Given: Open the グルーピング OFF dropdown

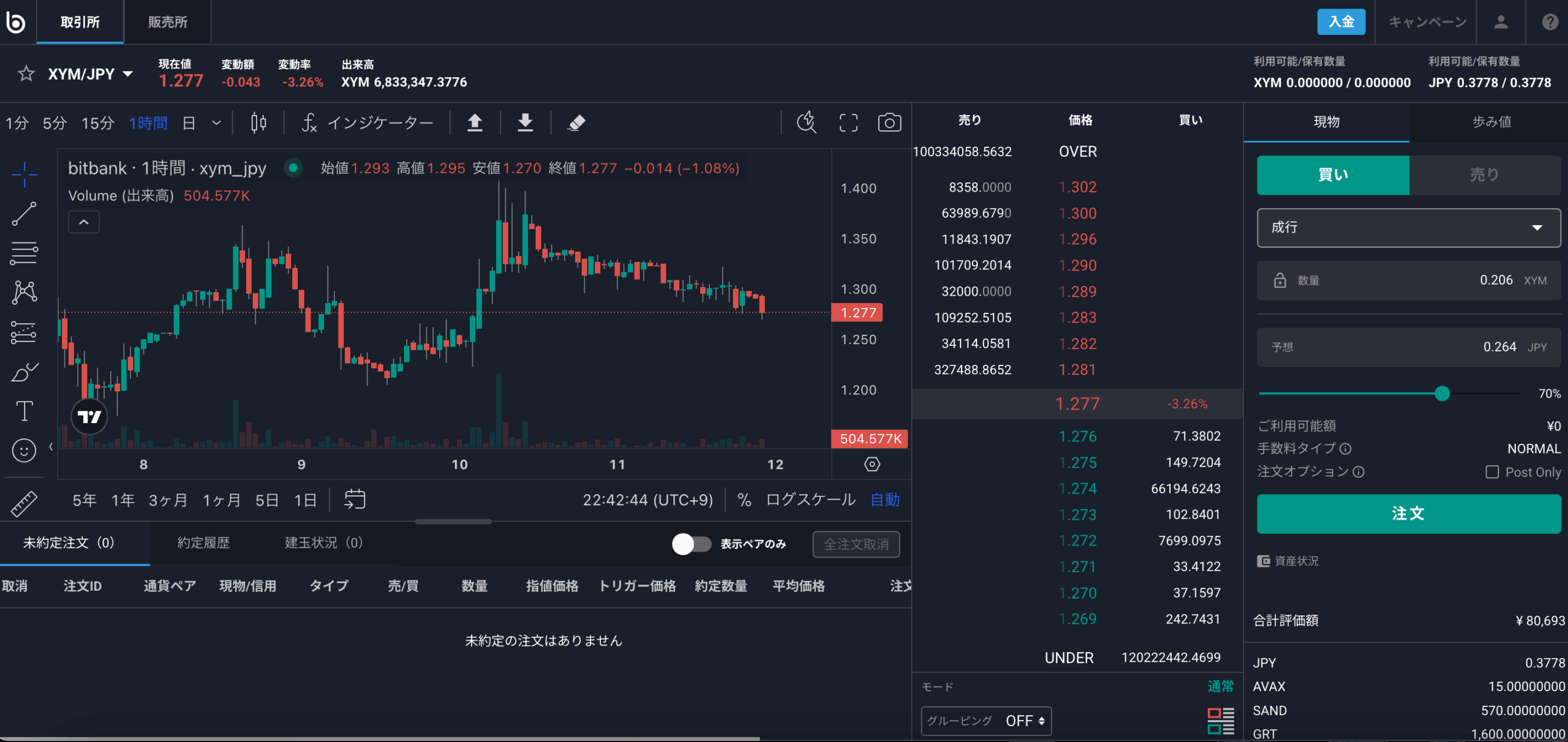Looking at the screenshot, I should (x=986, y=721).
